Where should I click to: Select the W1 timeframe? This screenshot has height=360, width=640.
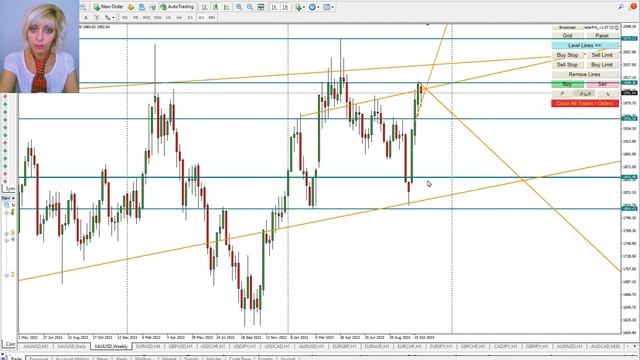[x=201, y=18]
